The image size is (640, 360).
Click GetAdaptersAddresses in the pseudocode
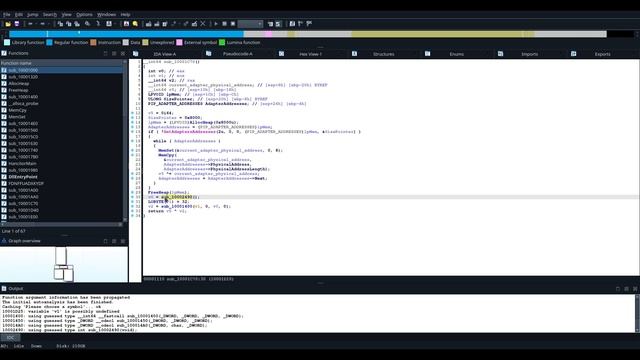point(190,132)
